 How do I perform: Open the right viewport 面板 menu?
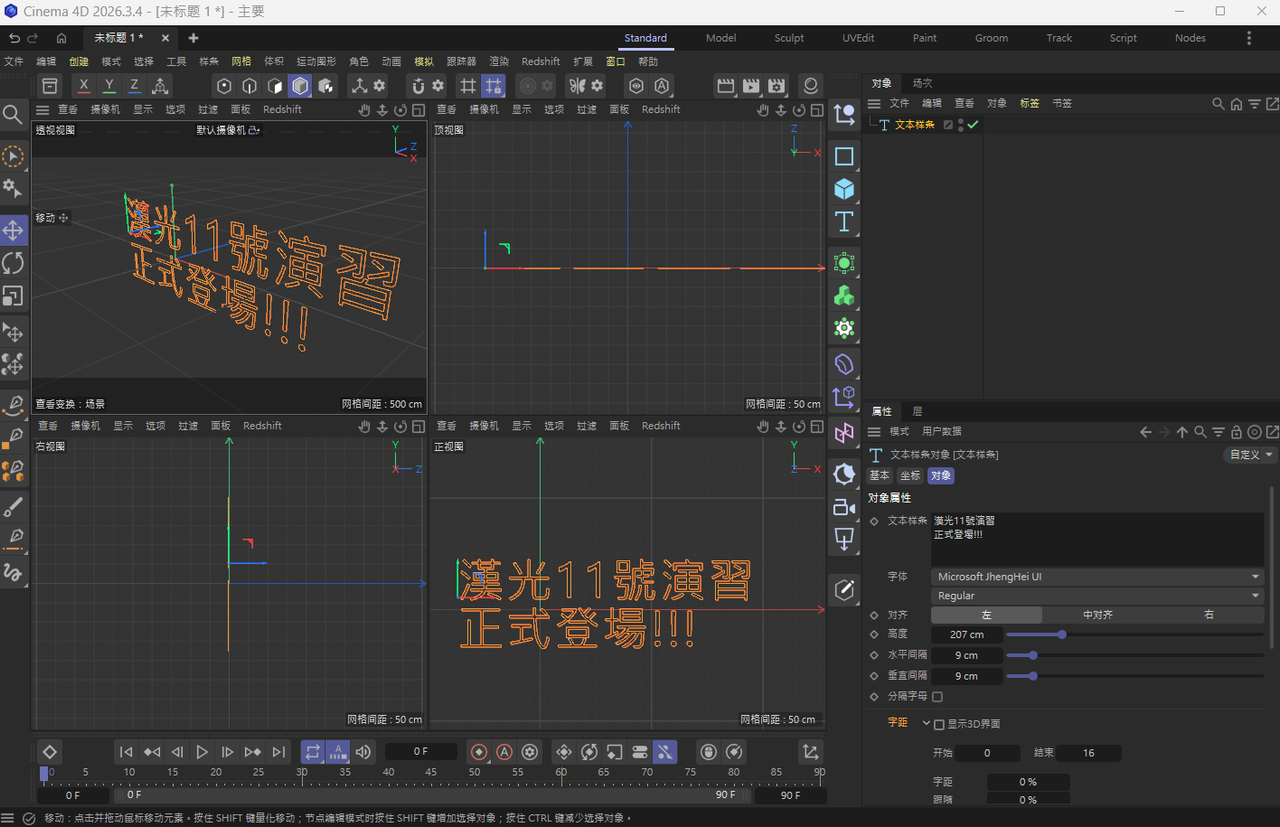(x=221, y=426)
